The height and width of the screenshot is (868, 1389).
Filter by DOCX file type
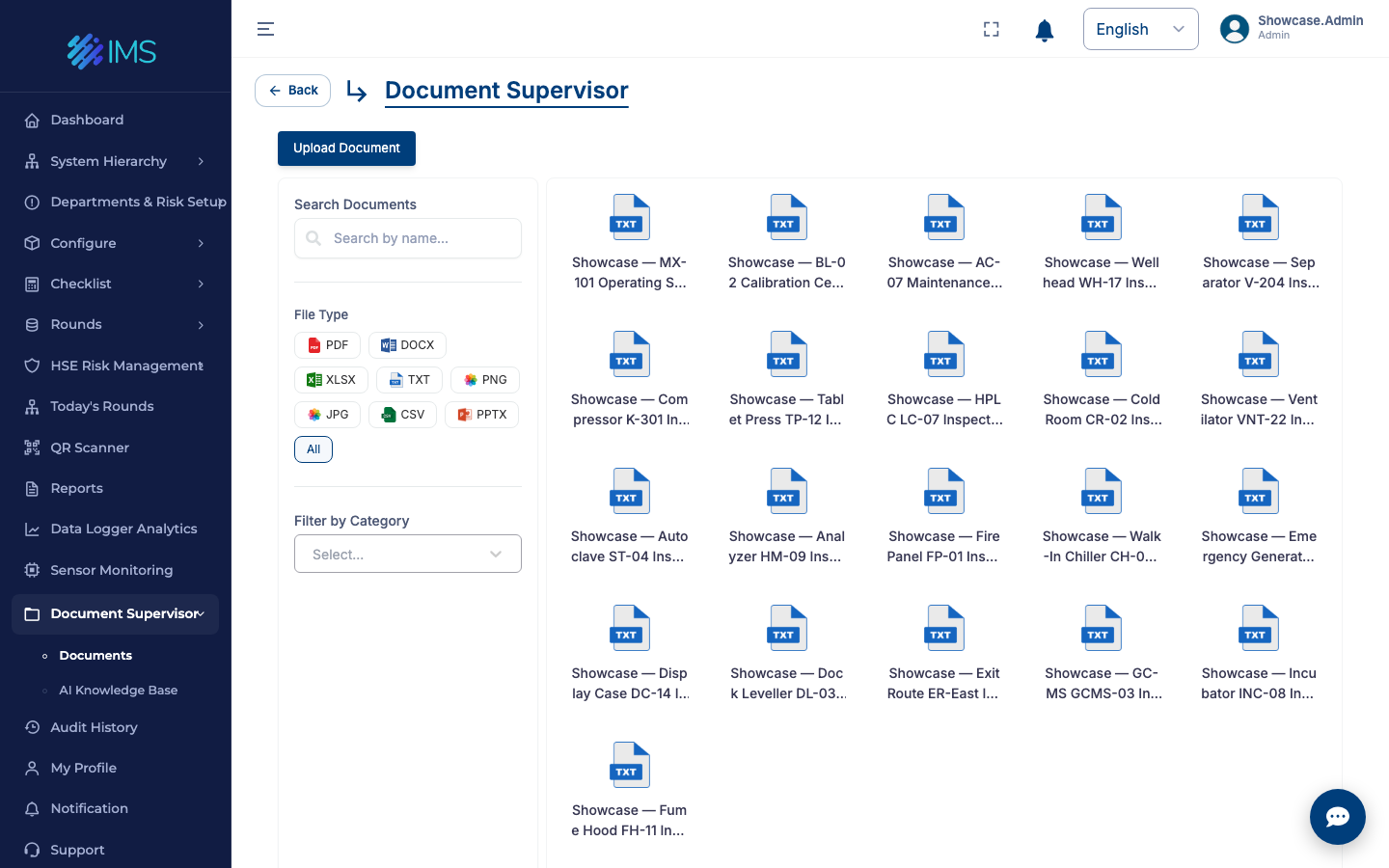pyautogui.click(x=407, y=345)
